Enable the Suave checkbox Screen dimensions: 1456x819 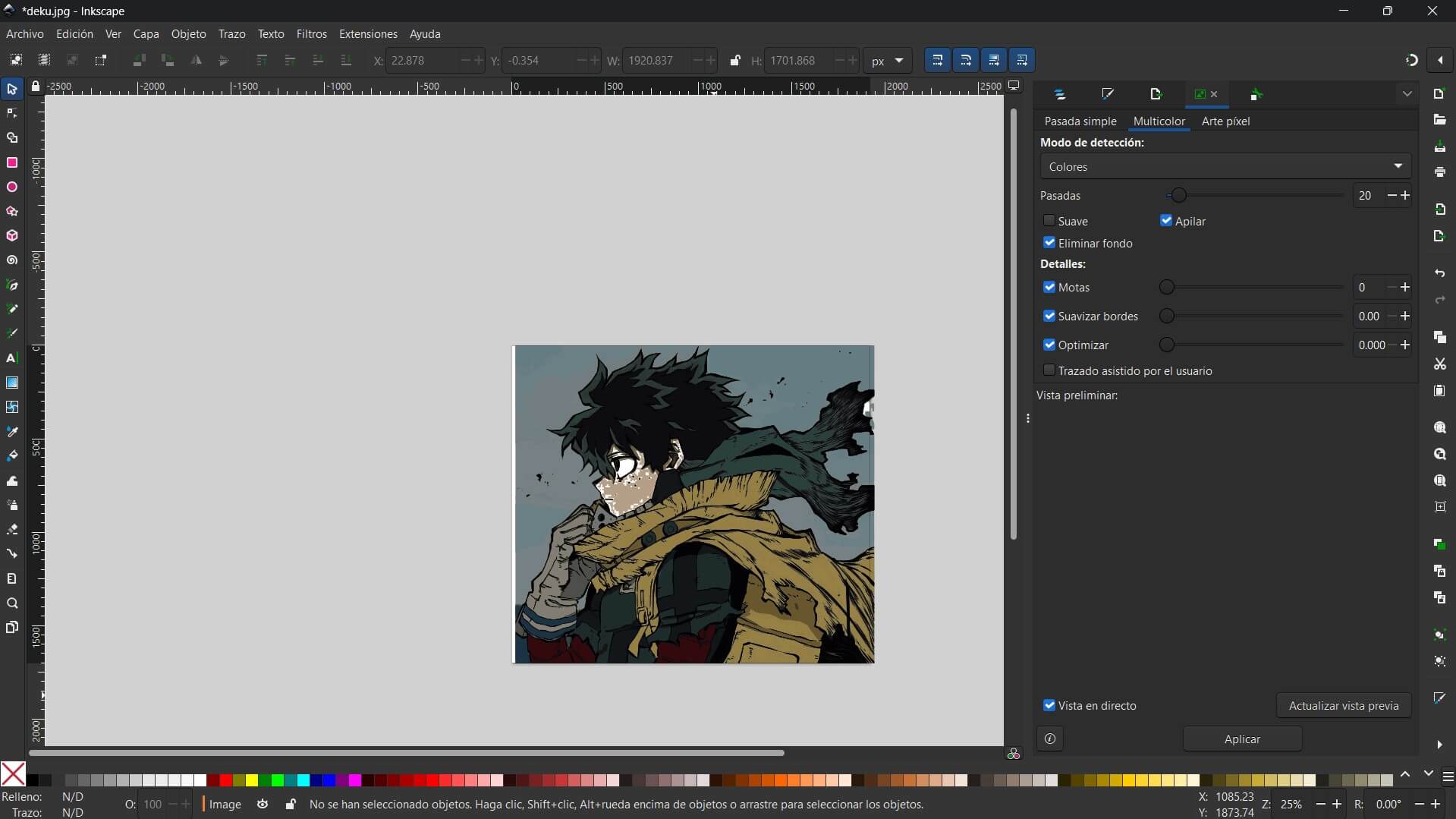point(1049,221)
